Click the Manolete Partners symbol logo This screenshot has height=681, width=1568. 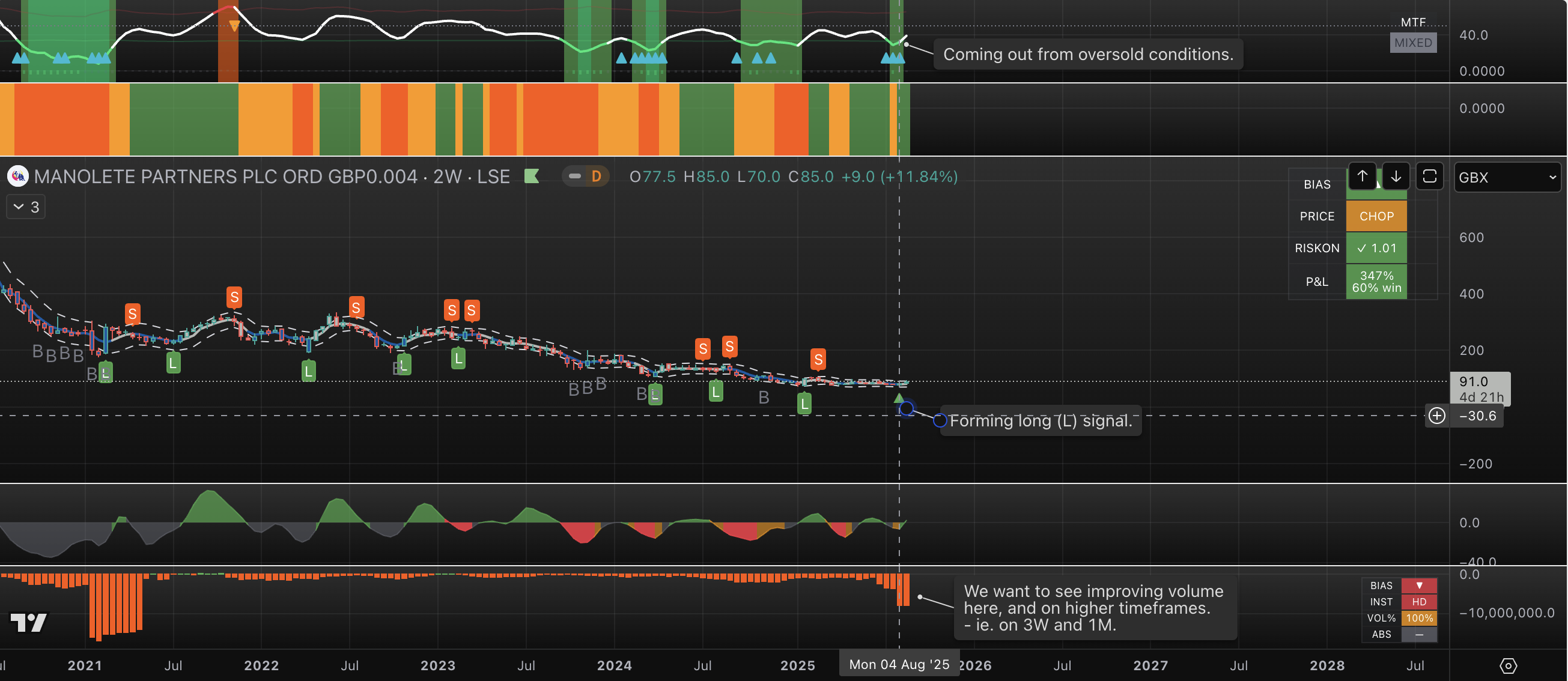[x=17, y=177]
